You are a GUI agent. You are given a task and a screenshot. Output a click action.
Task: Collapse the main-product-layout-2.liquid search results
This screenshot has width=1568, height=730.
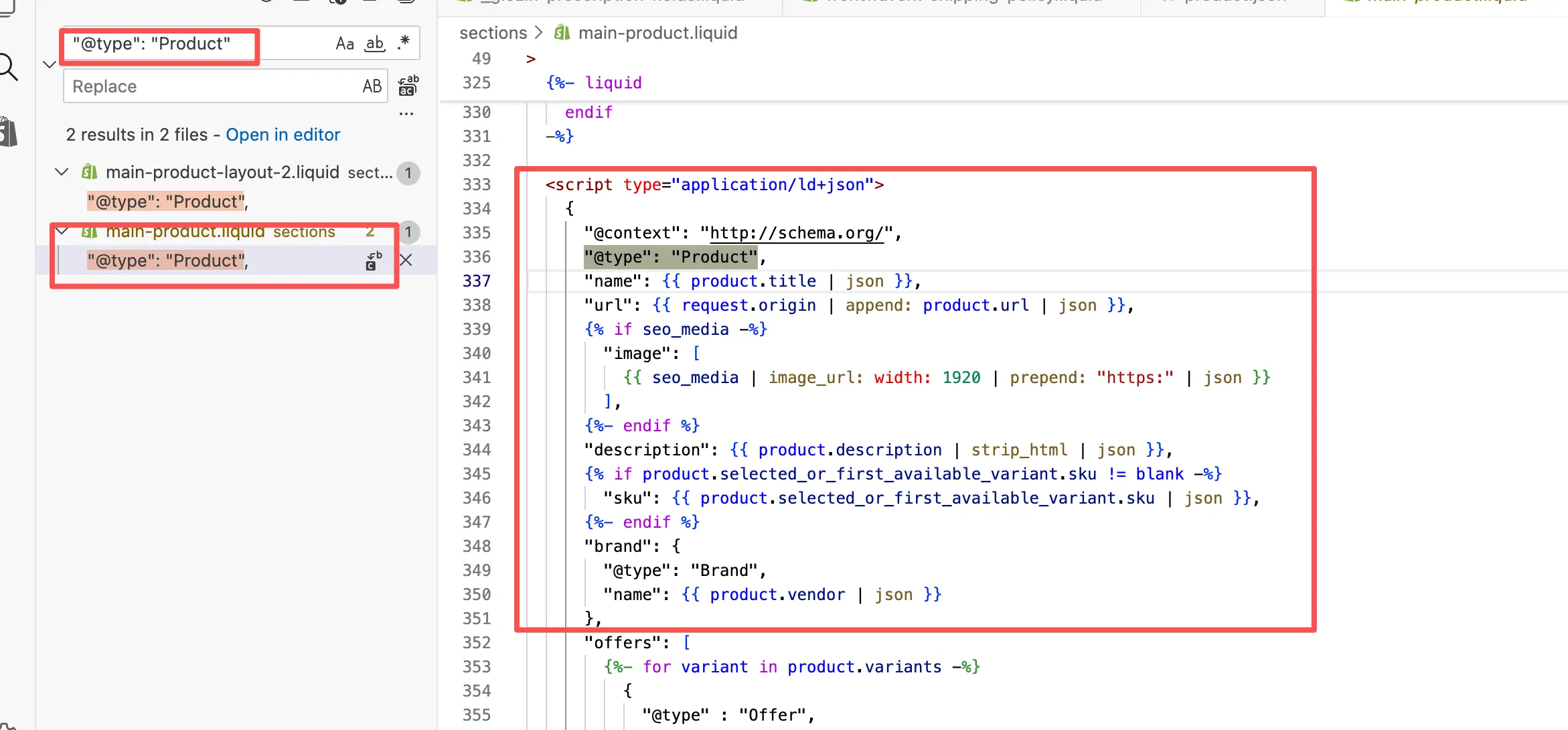tap(62, 172)
